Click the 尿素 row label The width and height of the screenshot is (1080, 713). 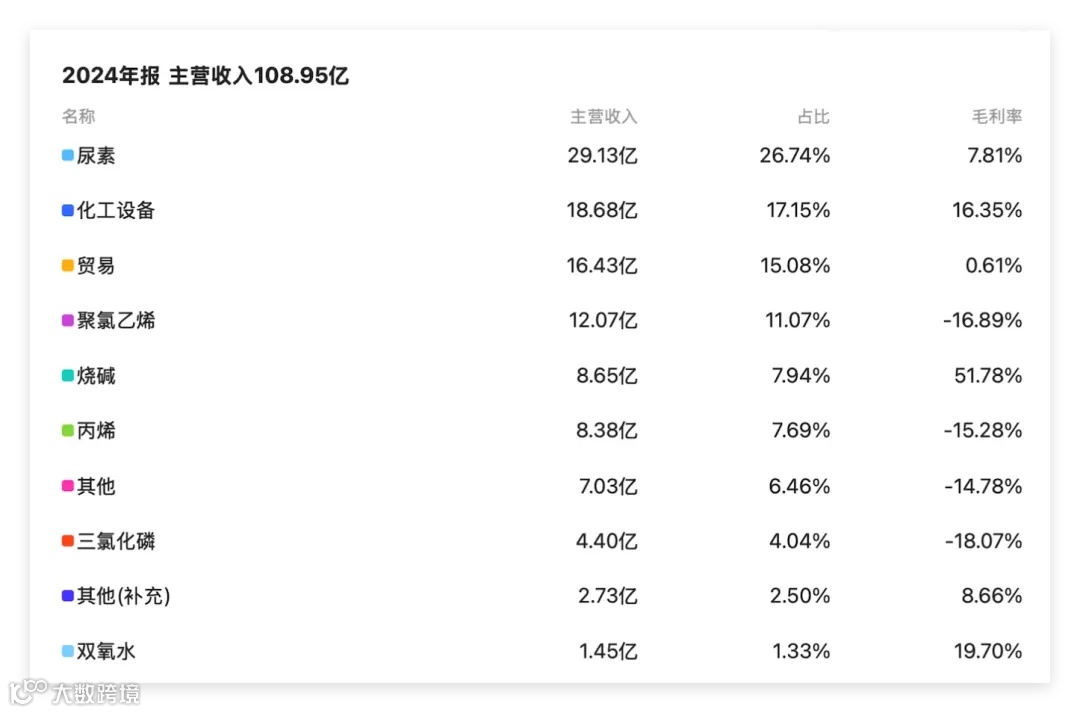pyautogui.click(x=96, y=156)
